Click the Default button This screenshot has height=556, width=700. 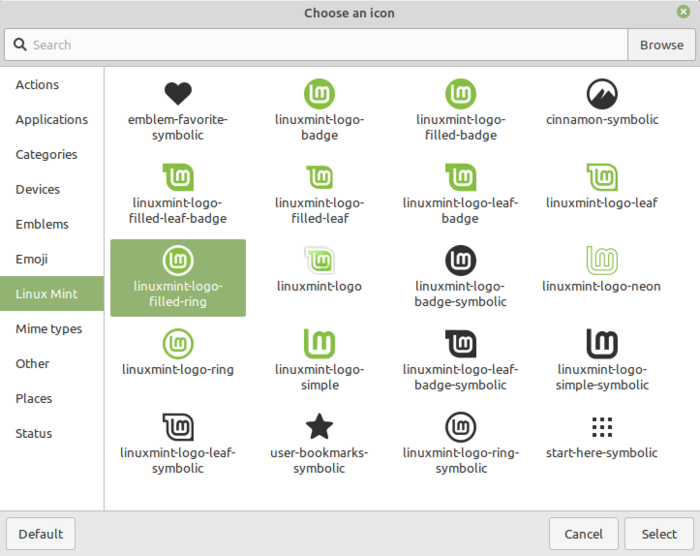[x=41, y=534]
